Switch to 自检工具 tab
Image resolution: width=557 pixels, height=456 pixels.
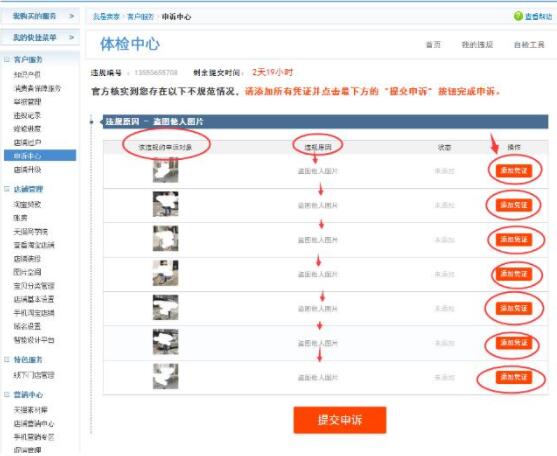tap(529, 44)
